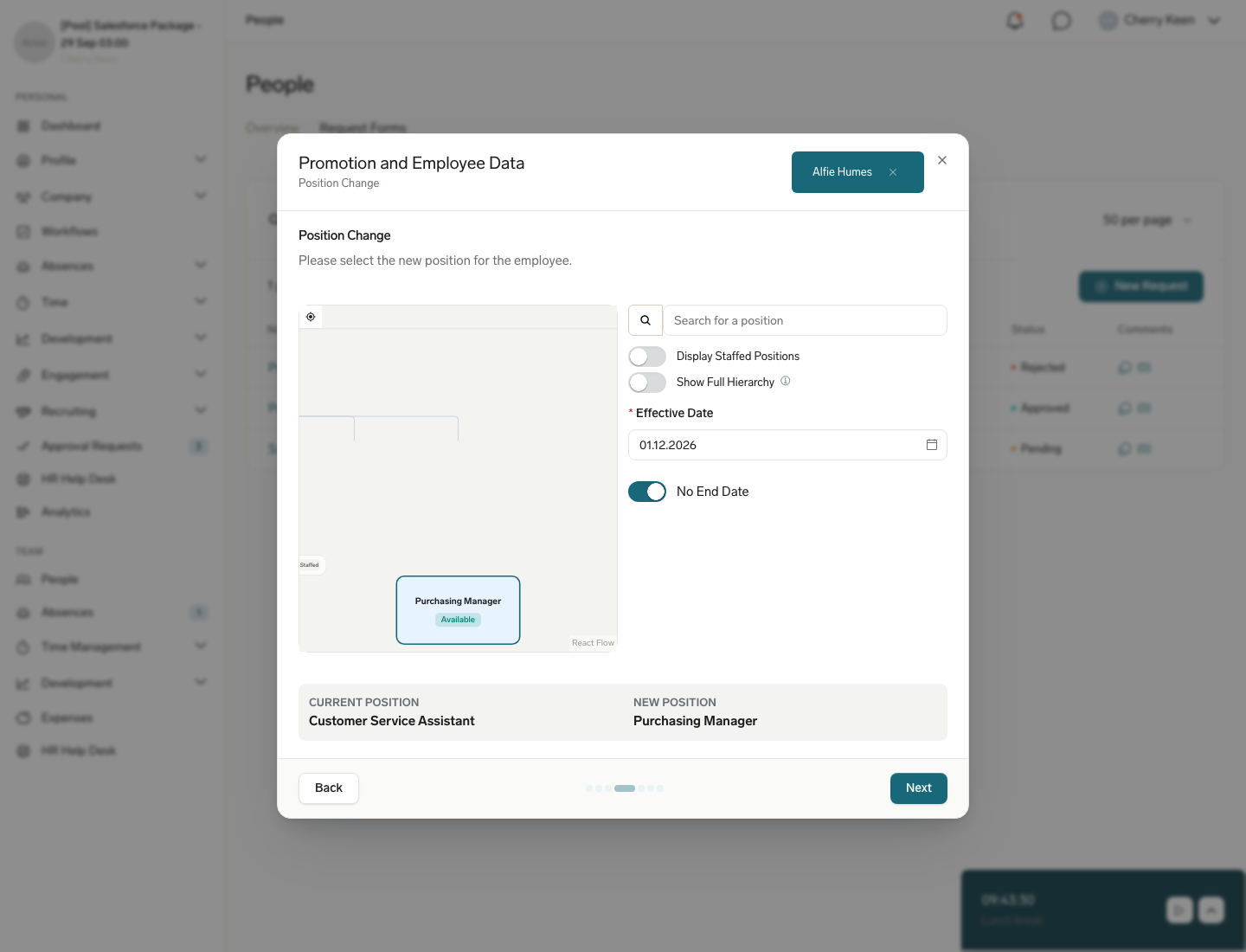Click the chevron-up button in the timer widget

(x=1211, y=910)
